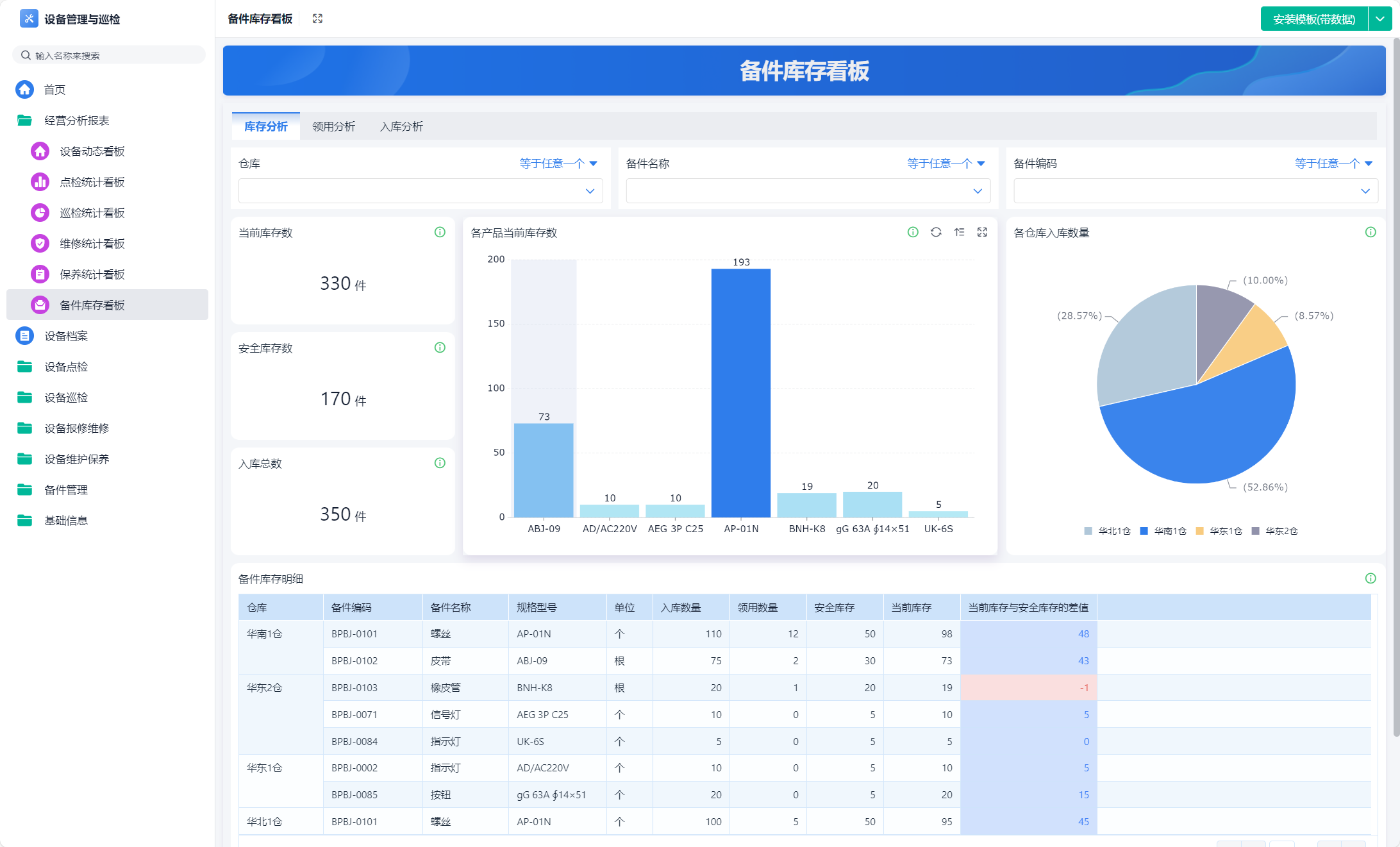
Task: Click the sidebar search input field
Action: pyautogui.click(x=109, y=55)
